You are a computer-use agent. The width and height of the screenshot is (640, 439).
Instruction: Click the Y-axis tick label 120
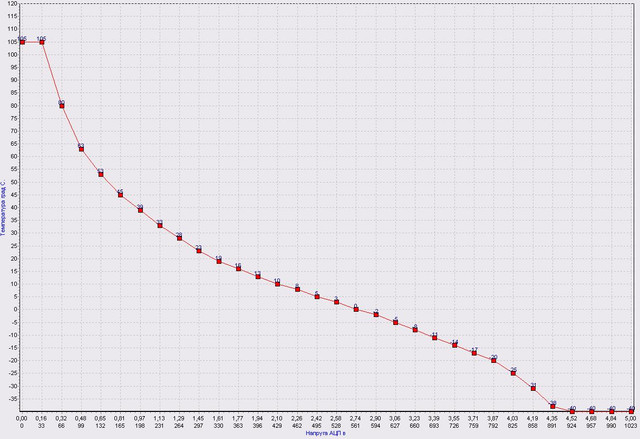tap(12, 4)
